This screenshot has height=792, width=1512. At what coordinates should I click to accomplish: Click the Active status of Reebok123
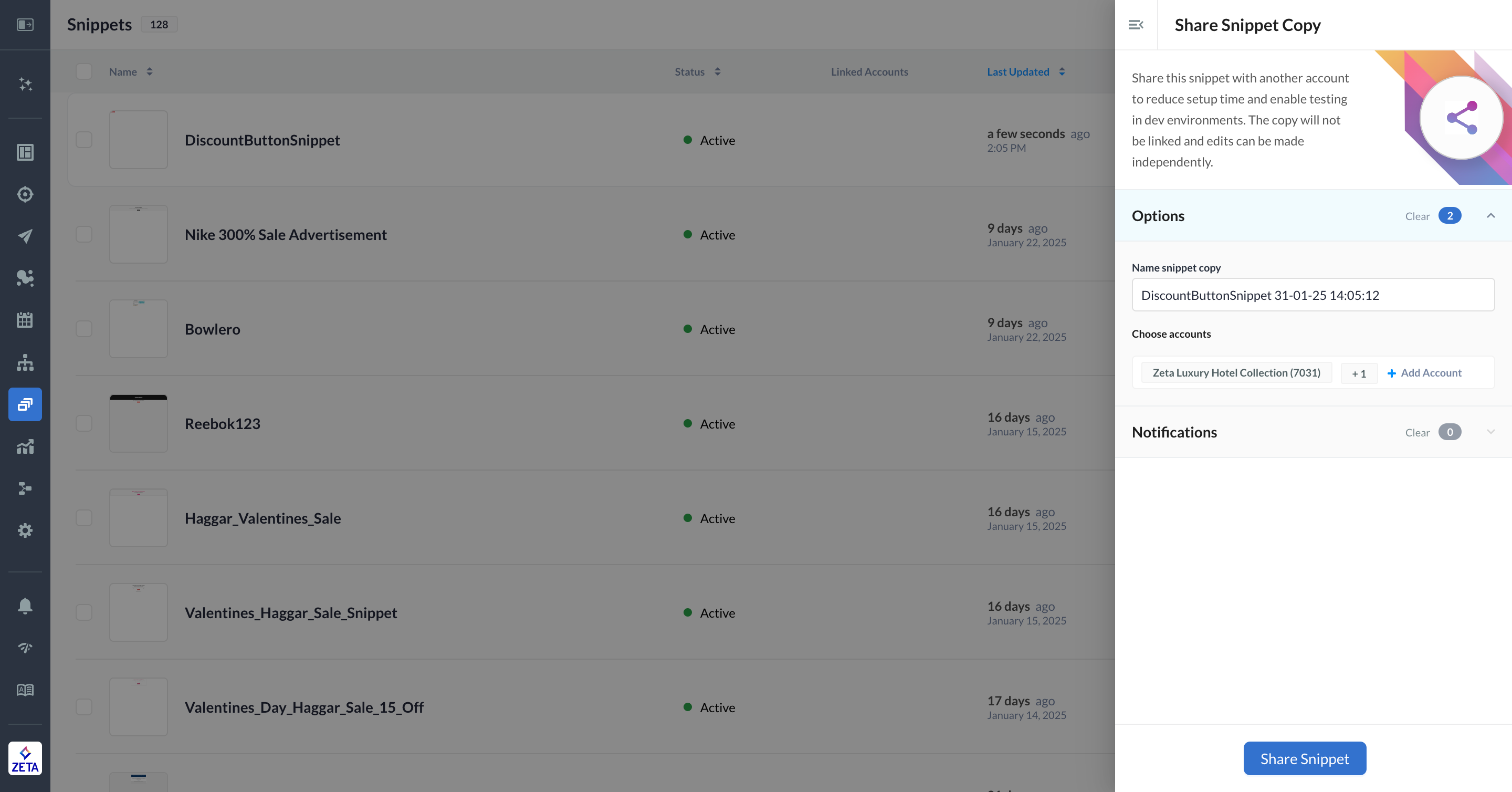coord(709,423)
